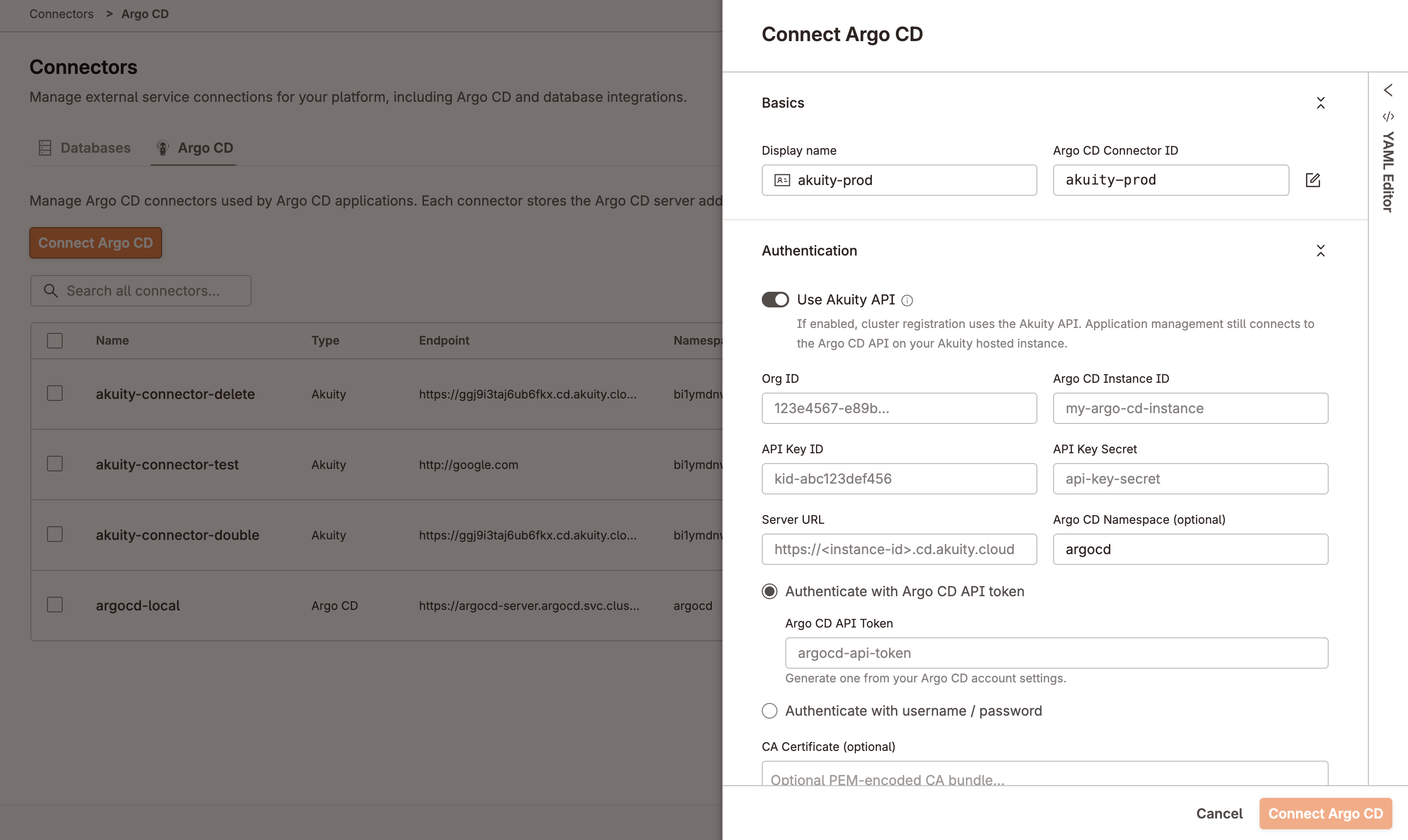Click the argocd-server.argocd.svc endpoint cell
The height and width of the screenshot is (840, 1408).
529,606
